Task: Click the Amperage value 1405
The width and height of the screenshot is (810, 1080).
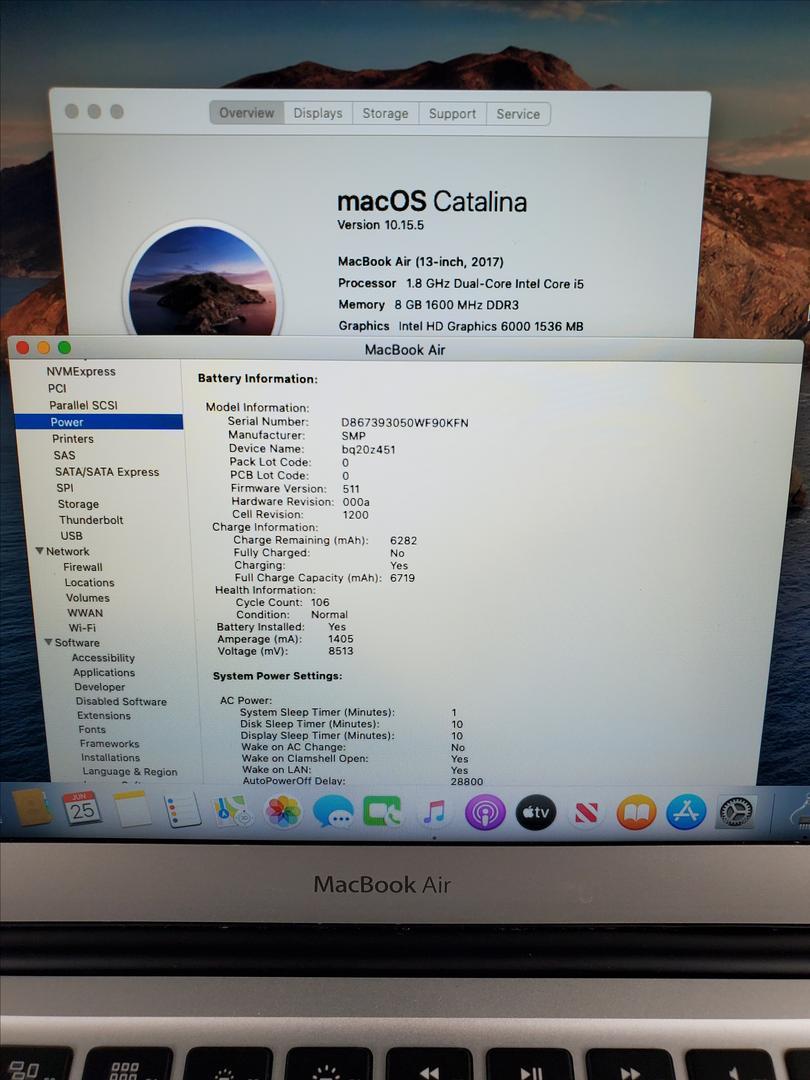Action: (340, 639)
